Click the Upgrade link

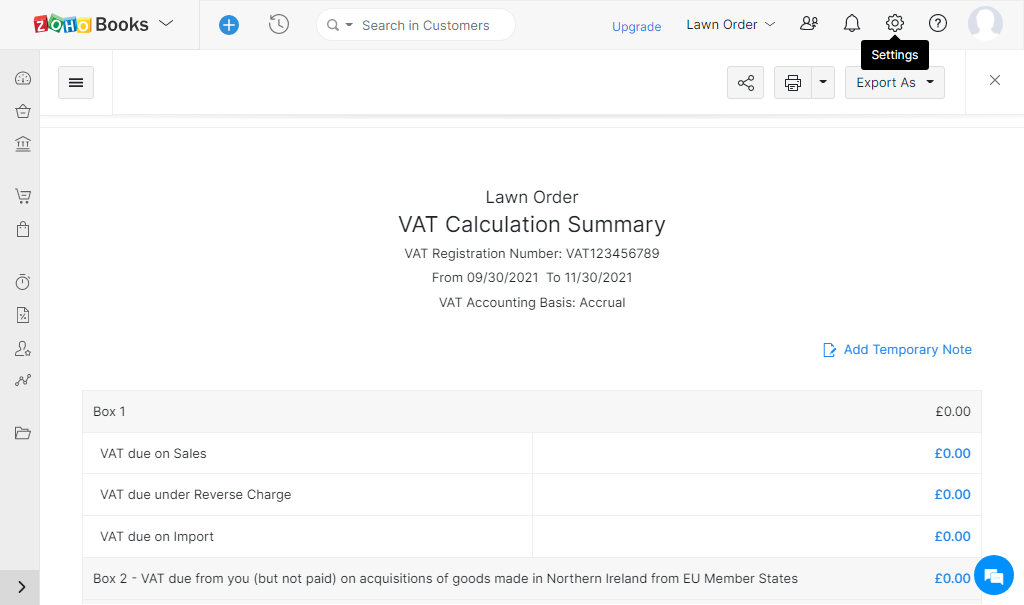636,27
